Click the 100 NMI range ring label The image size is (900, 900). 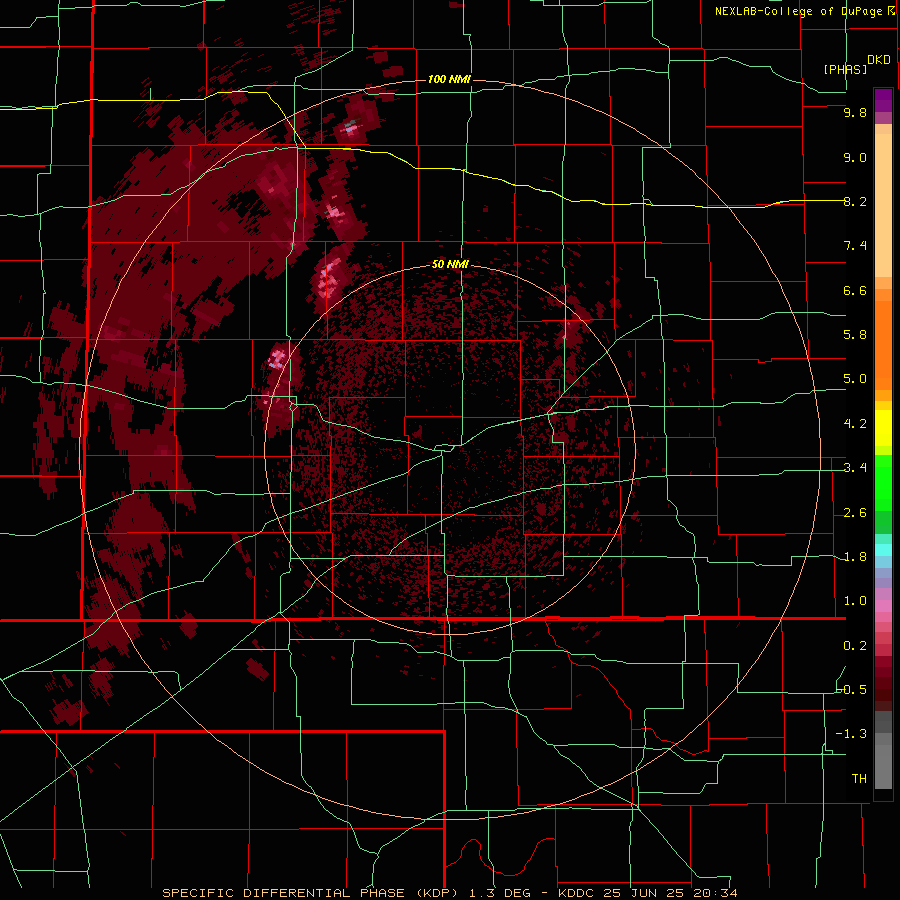(449, 79)
